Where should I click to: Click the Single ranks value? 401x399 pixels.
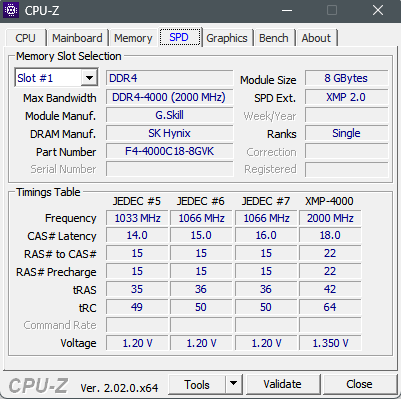coord(346,133)
